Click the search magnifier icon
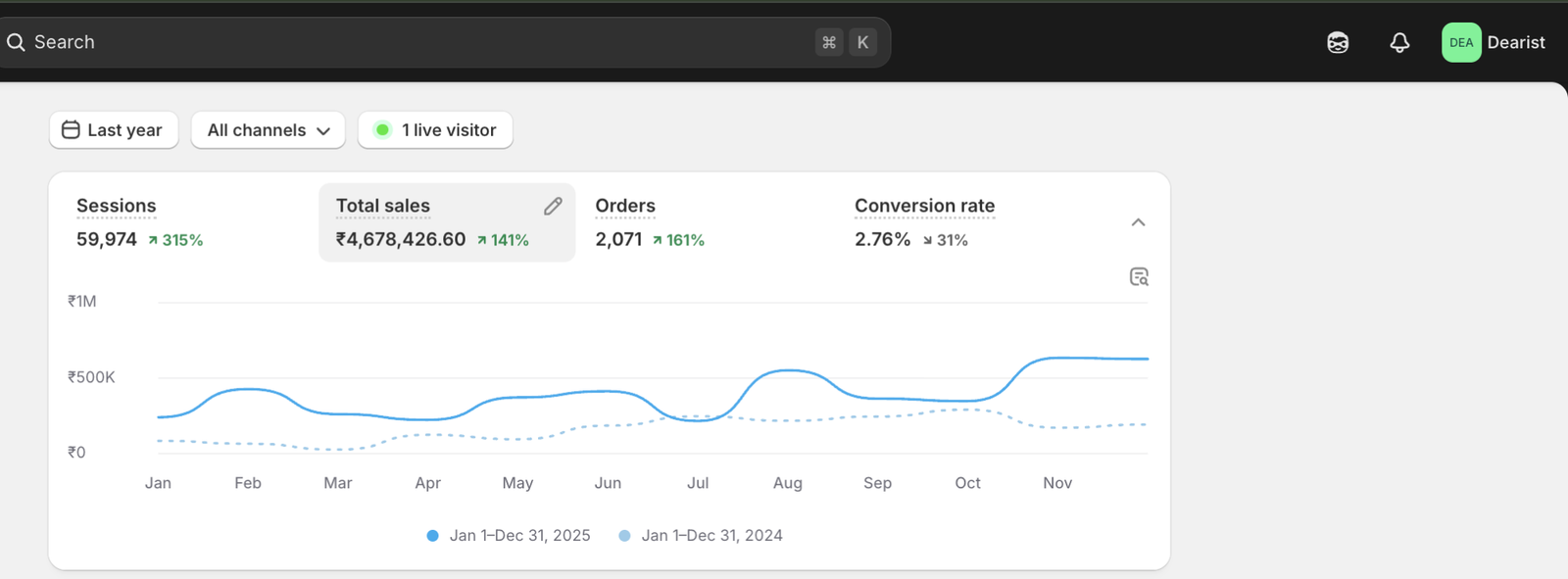The width and height of the screenshot is (1568, 579). [16, 42]
